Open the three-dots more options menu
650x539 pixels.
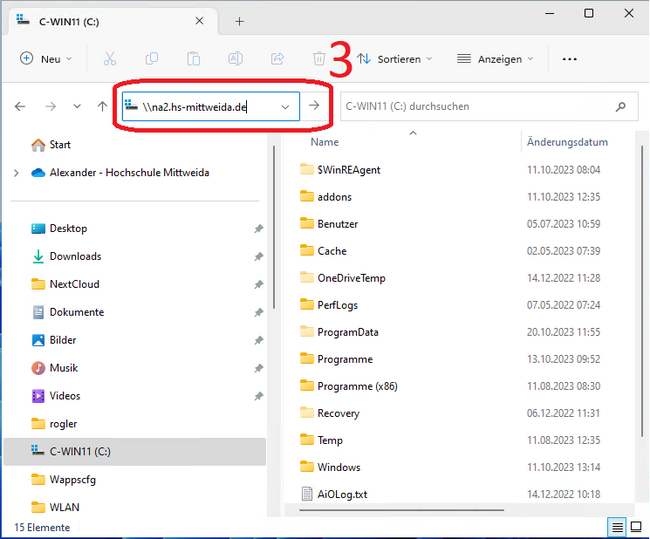(x=569, y=59)
